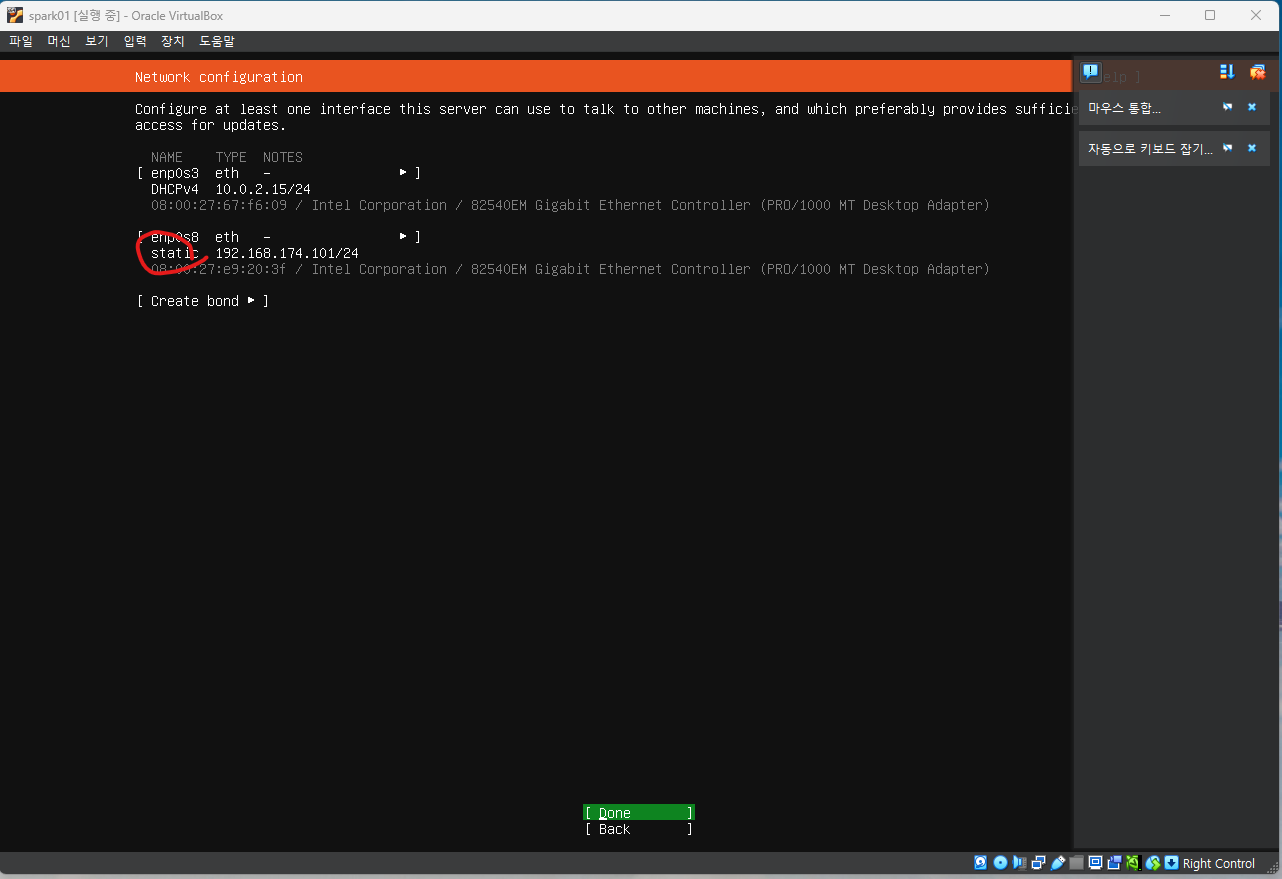Click the shared folders status icon
The width and height of the screenshot is (1282, 879).
tap(1076, 863)
